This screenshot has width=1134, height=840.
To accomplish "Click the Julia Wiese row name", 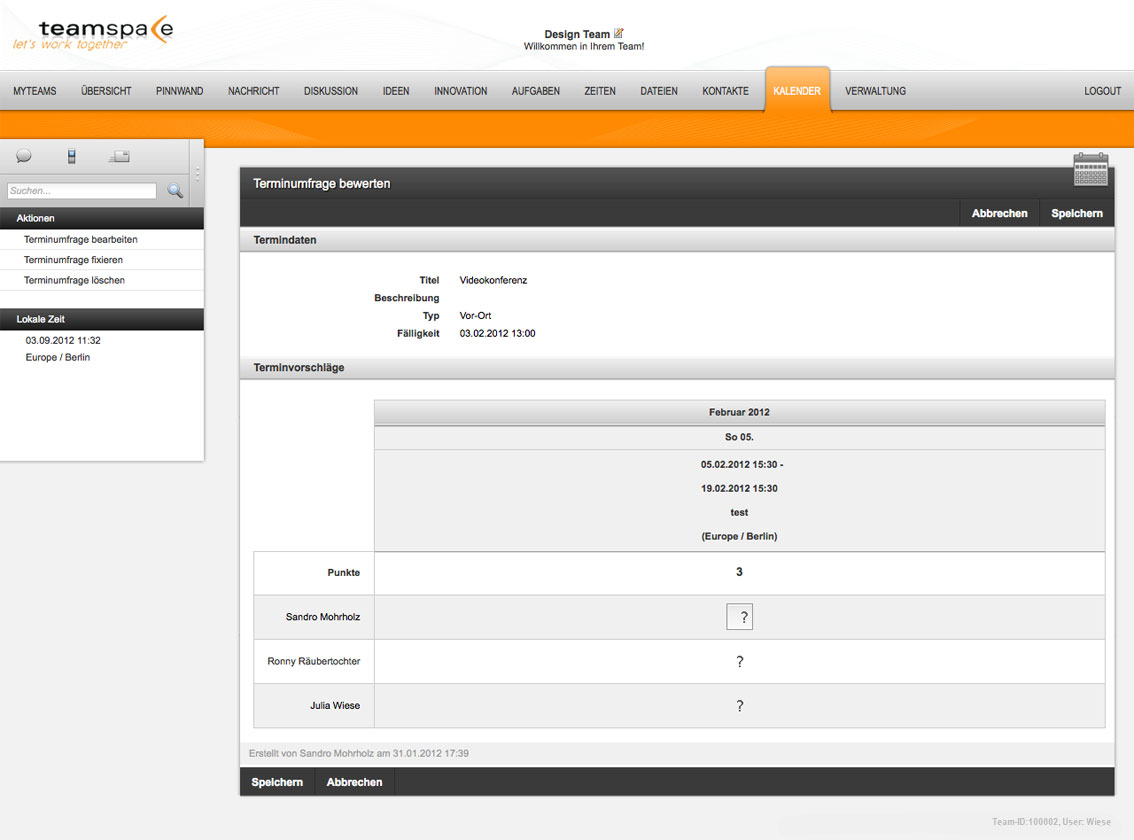I will (335, 705).
